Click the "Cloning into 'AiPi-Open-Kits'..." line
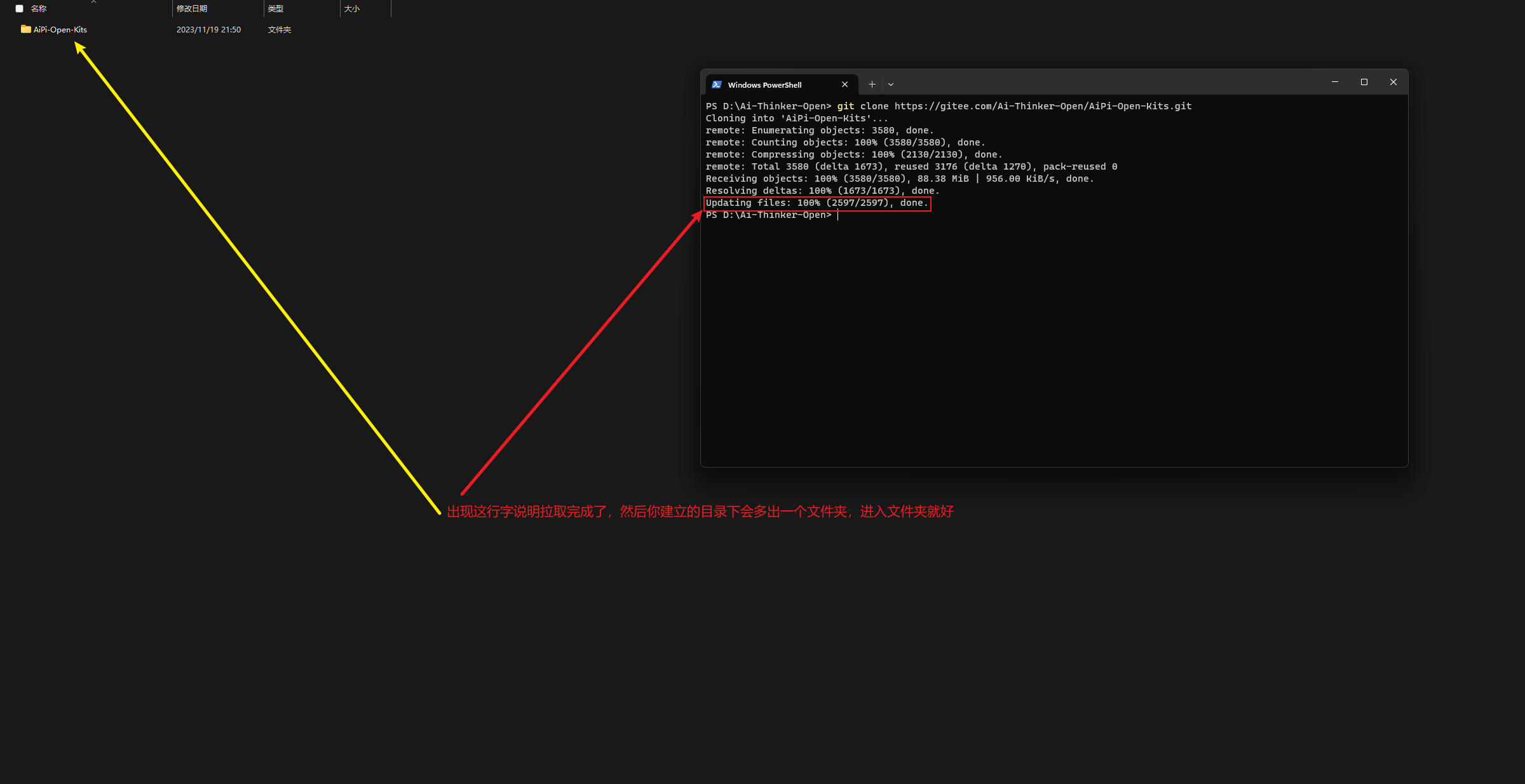The image size is (1525, 784). click(x=797, y=118)
